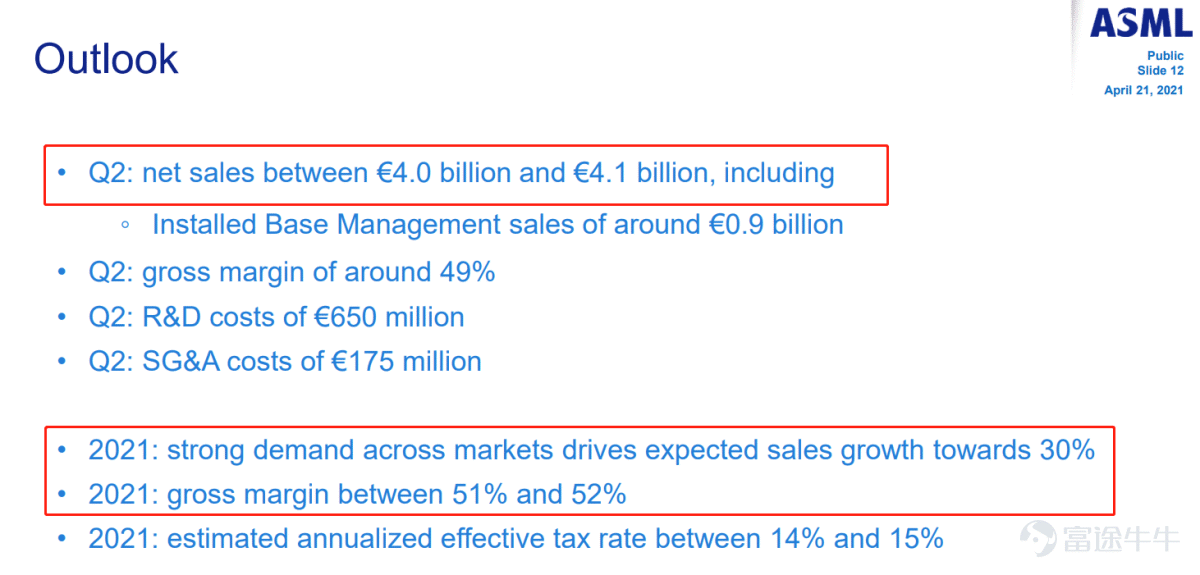Click the bullet before Q2 net sales
1200x575 pixels.
tap(62, 174)
